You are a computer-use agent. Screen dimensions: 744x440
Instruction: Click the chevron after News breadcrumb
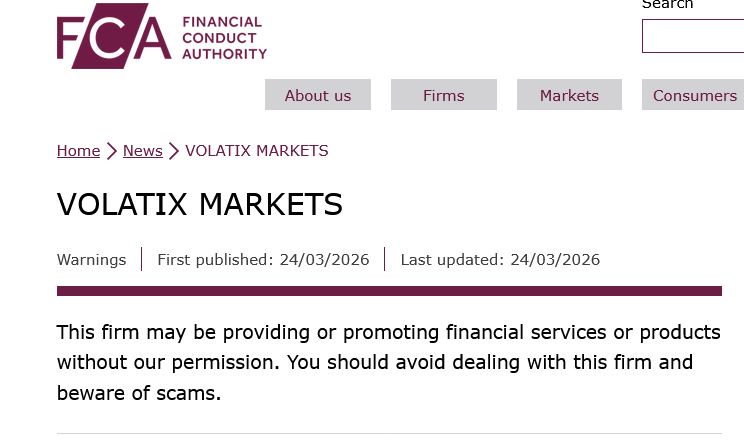tap(174, 151)
